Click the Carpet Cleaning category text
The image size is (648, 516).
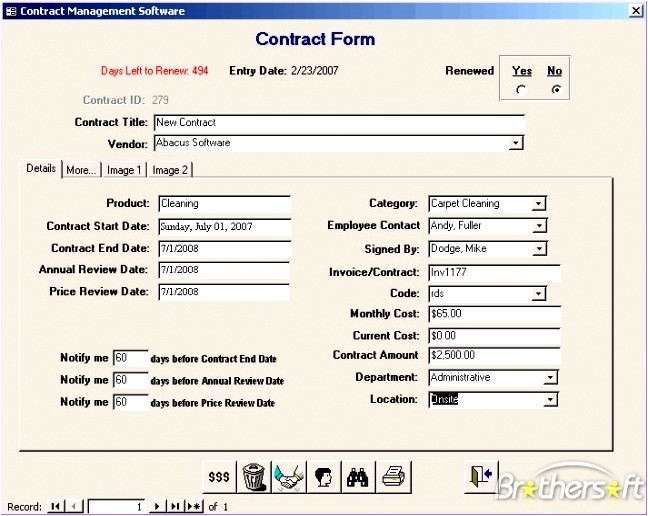coord(465,204)
